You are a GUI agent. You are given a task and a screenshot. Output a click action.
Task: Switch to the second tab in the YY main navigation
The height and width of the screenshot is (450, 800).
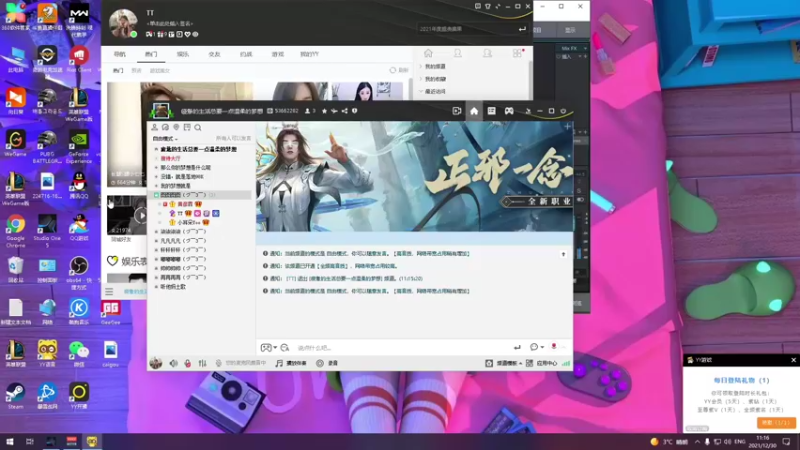151,54
